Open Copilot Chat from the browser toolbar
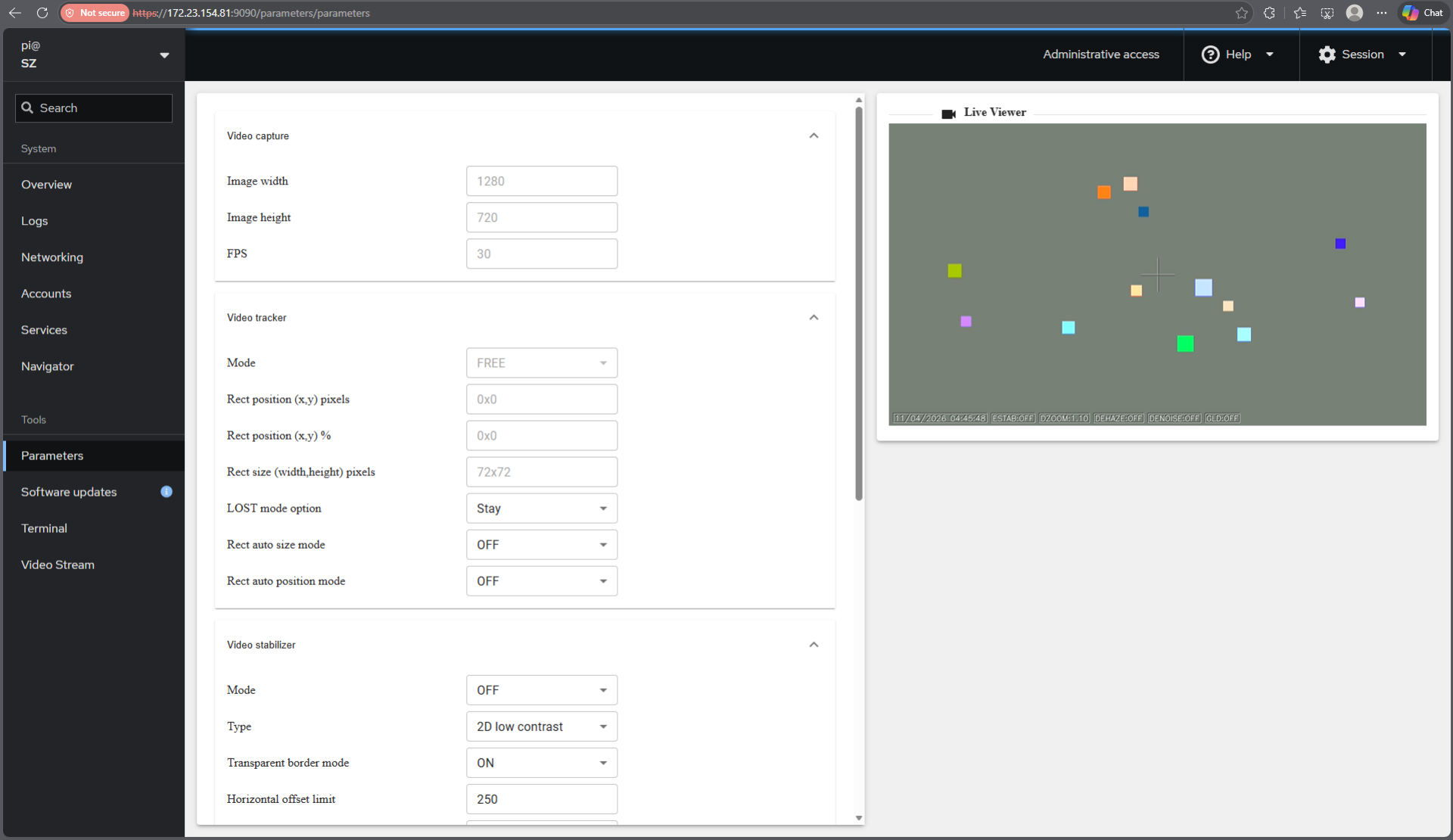The height and width of the screenshot is (840, 1453). click(x=1421, y=13)
